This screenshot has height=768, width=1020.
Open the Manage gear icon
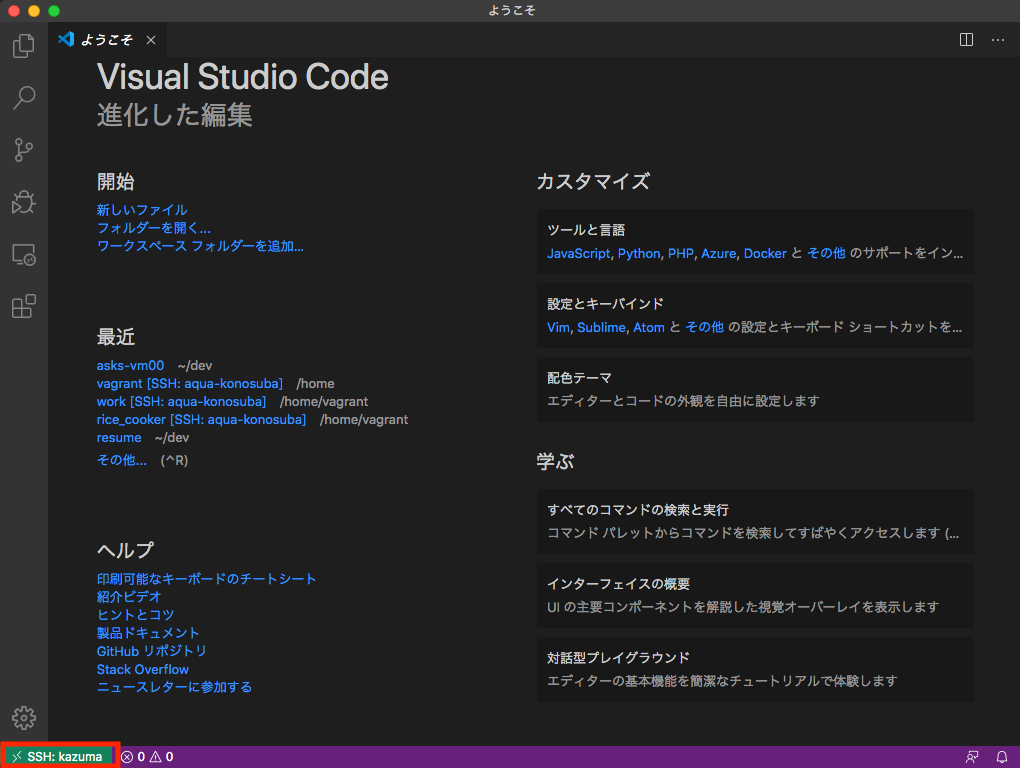(x=23, y=717)
